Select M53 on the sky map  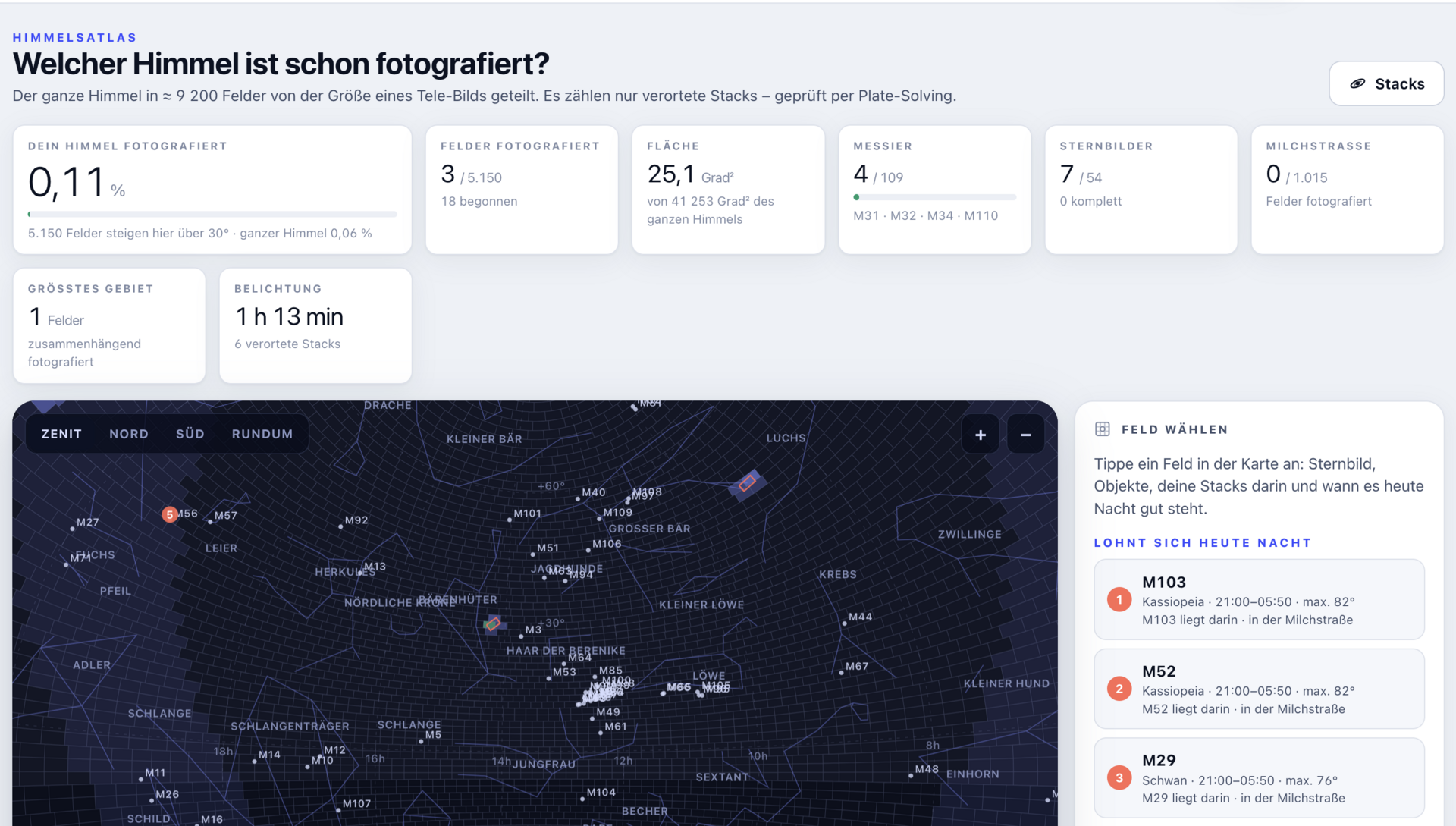548,678
